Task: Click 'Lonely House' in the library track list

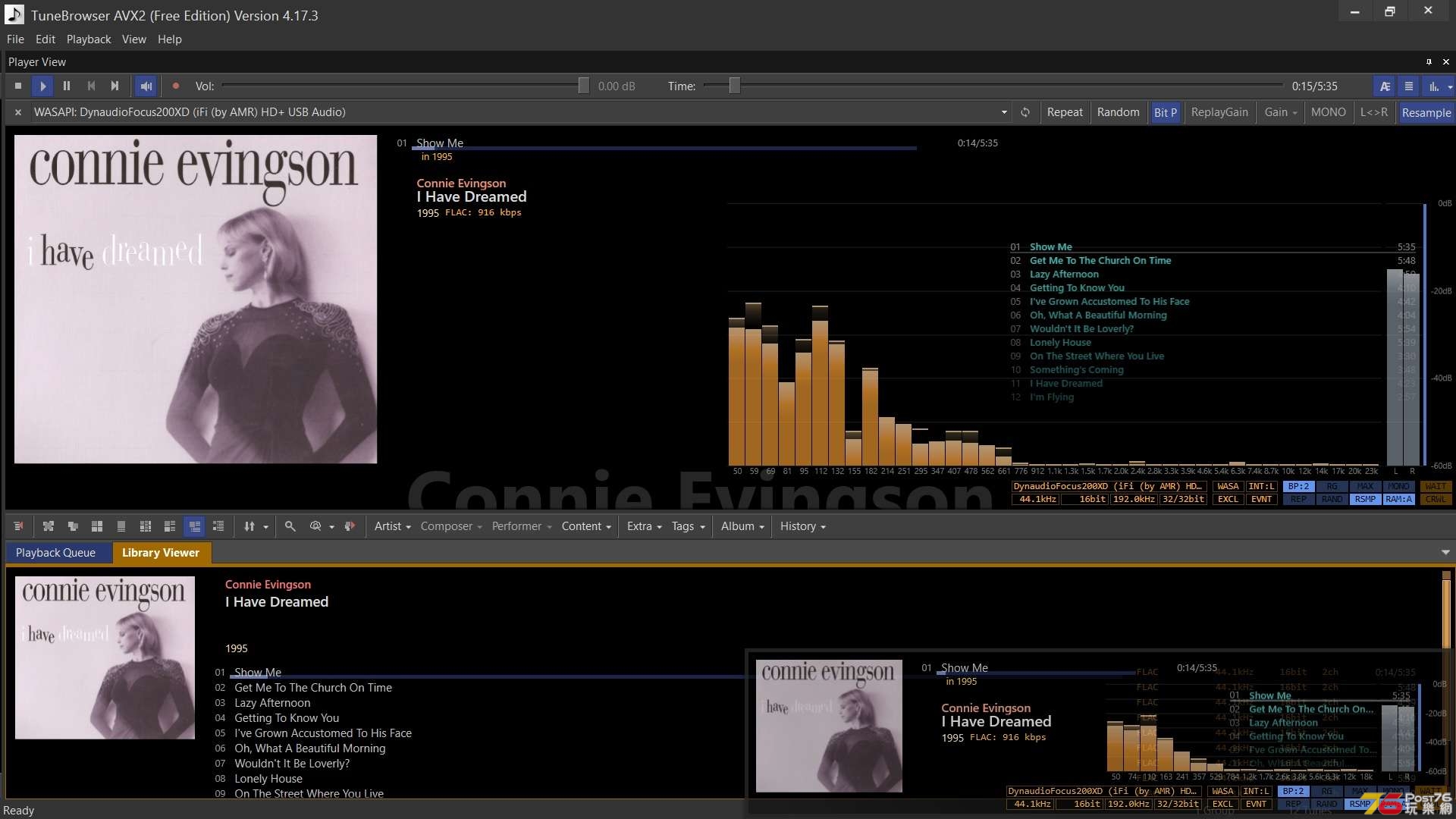Action: click(268, 779)
